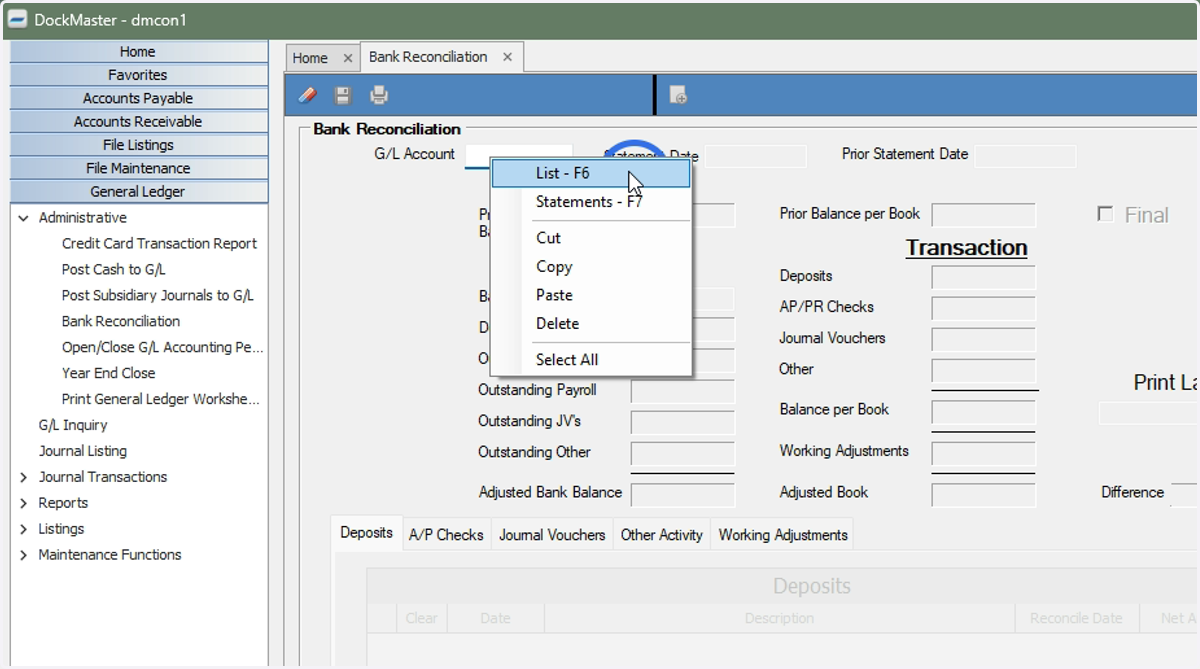The height and width of the screenshot is (669, 1200).
Task: Close the Home tab
Action: coord(347,58)
